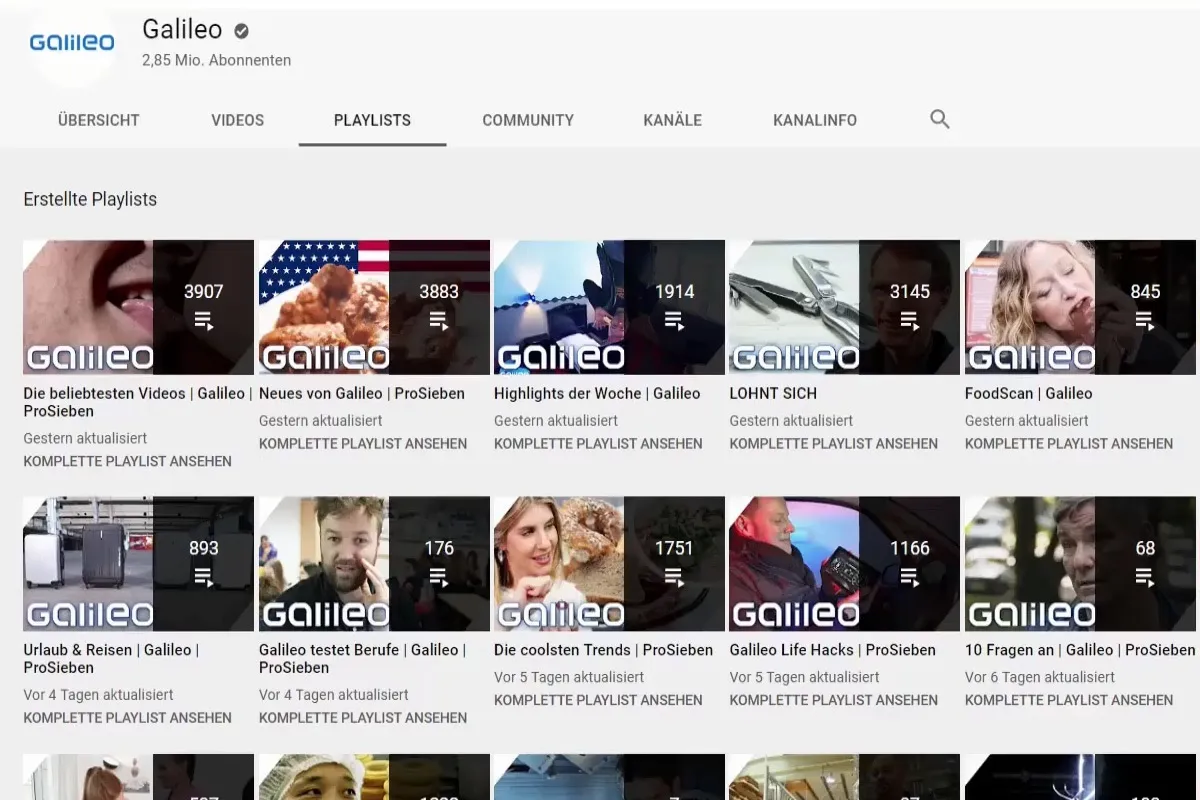This screenshot has height=800, width=1200.
Task: Open 'Urlaub & Reisen | Galileo' playlist title
Action: pyautogui.click(x=111, y=658)
